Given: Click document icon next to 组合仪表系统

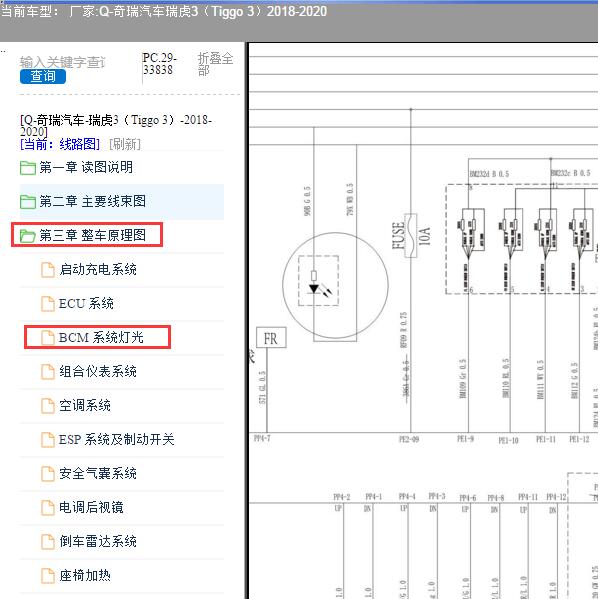Looking at the screenshot, I should coord(48,372).
